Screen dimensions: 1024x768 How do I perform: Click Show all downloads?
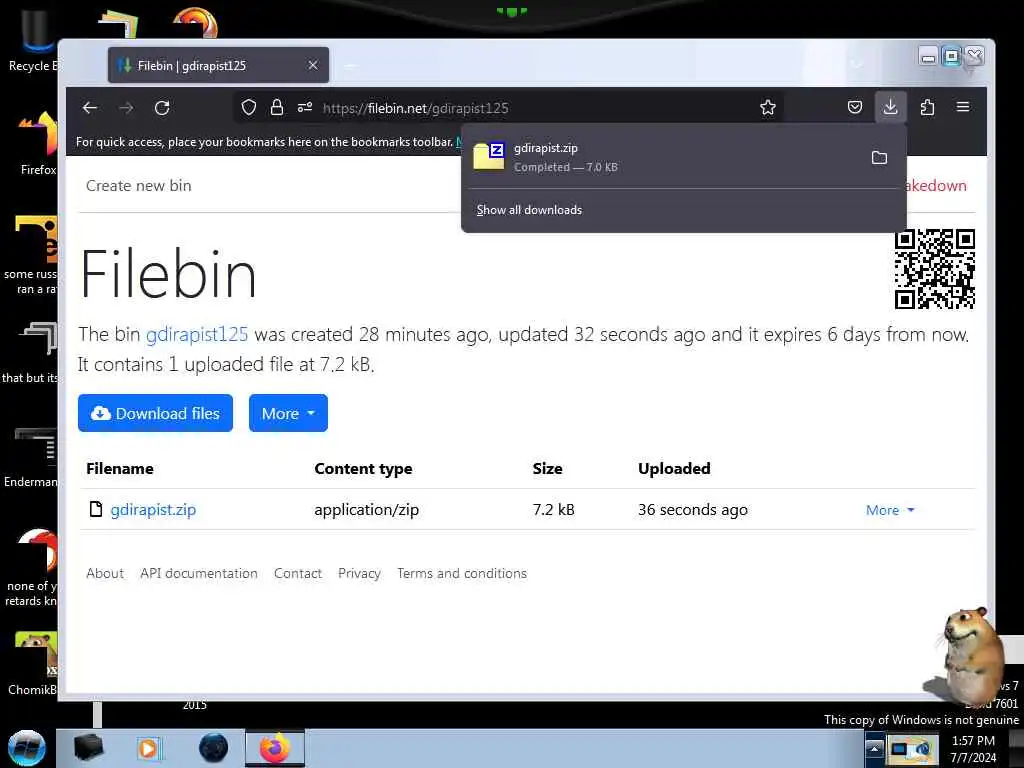(x=529, y=210)
